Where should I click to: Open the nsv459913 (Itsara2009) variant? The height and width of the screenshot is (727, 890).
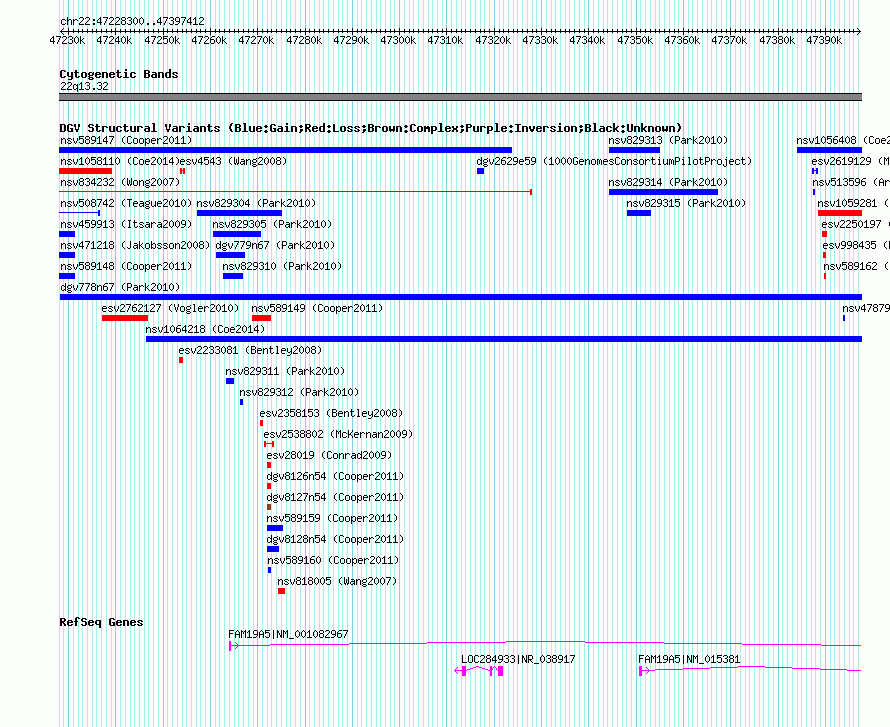[126, 224]
